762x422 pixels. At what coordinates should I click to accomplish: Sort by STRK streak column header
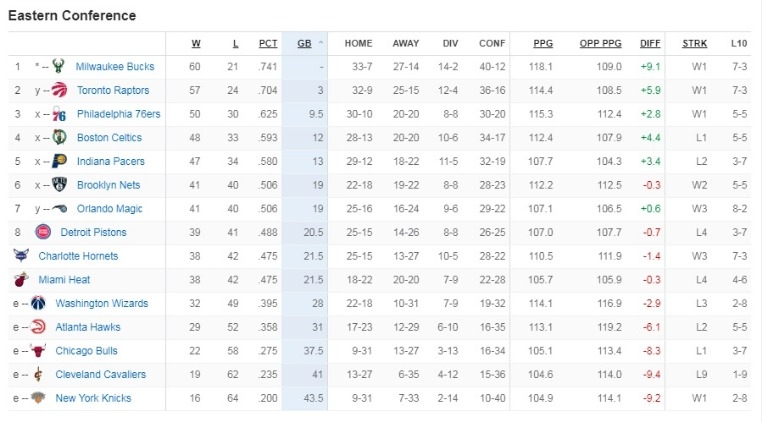click(694, 44)
